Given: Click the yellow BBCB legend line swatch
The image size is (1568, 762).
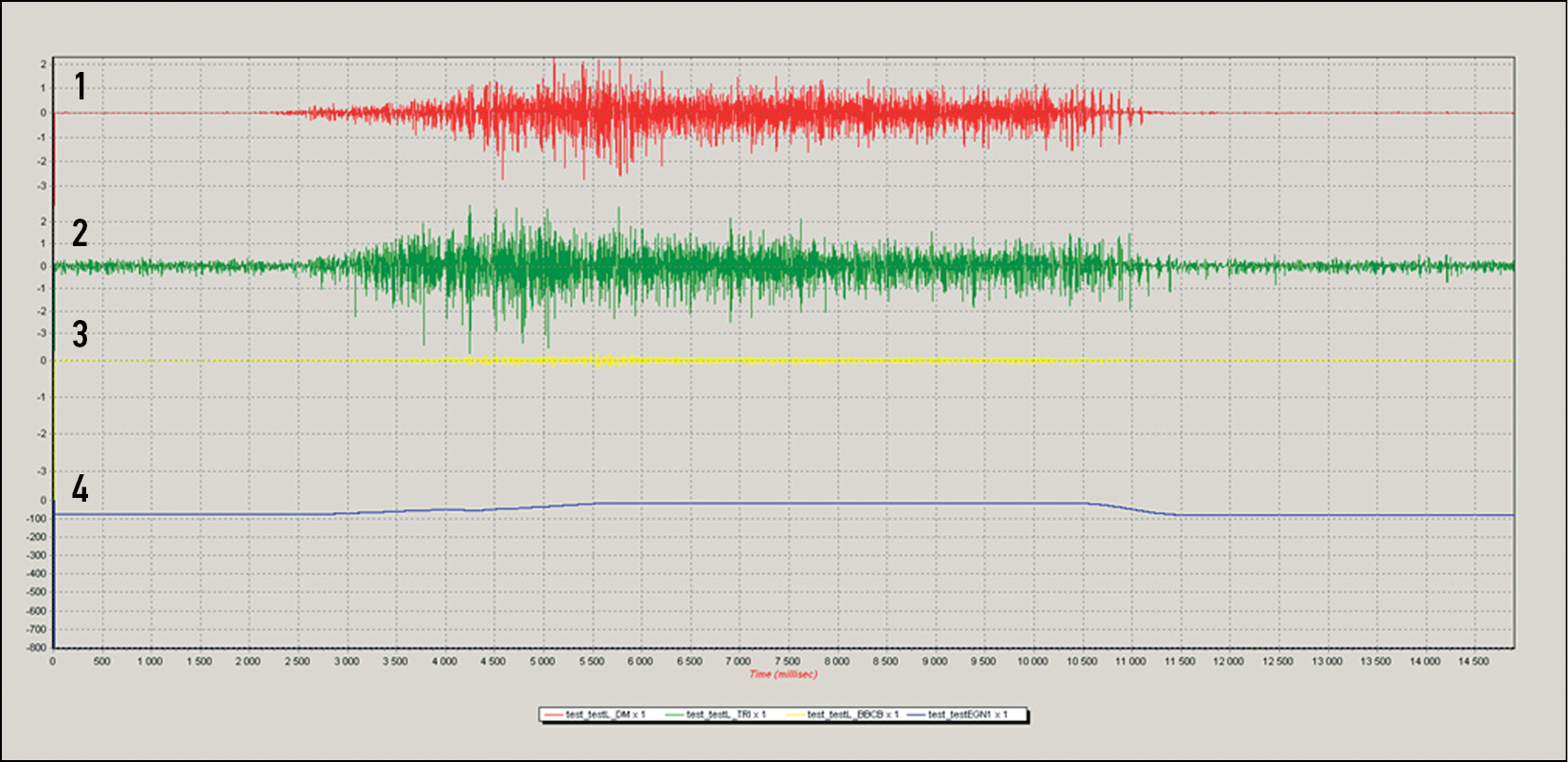Looking at the screenshot, I should tap(794, 715).
